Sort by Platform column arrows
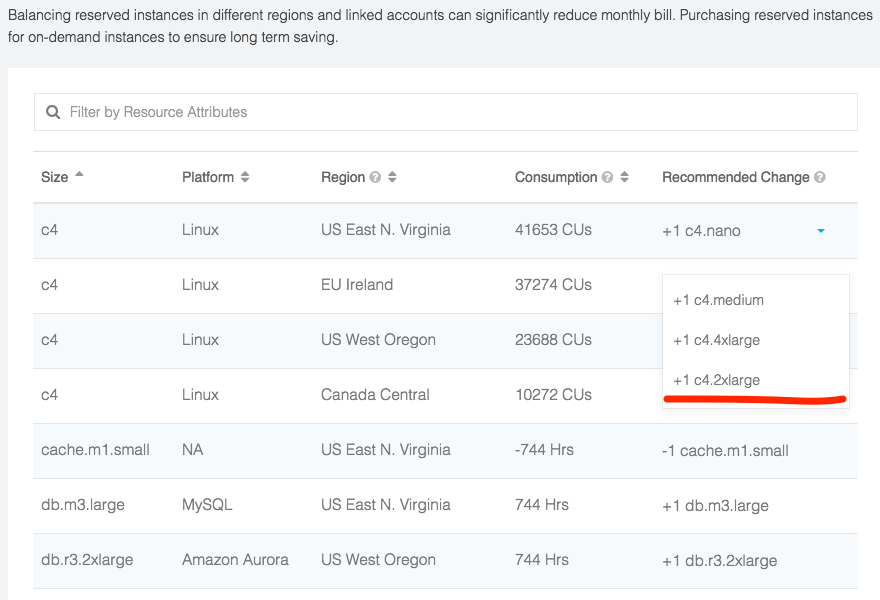The image size is (880, 600). 245,177
